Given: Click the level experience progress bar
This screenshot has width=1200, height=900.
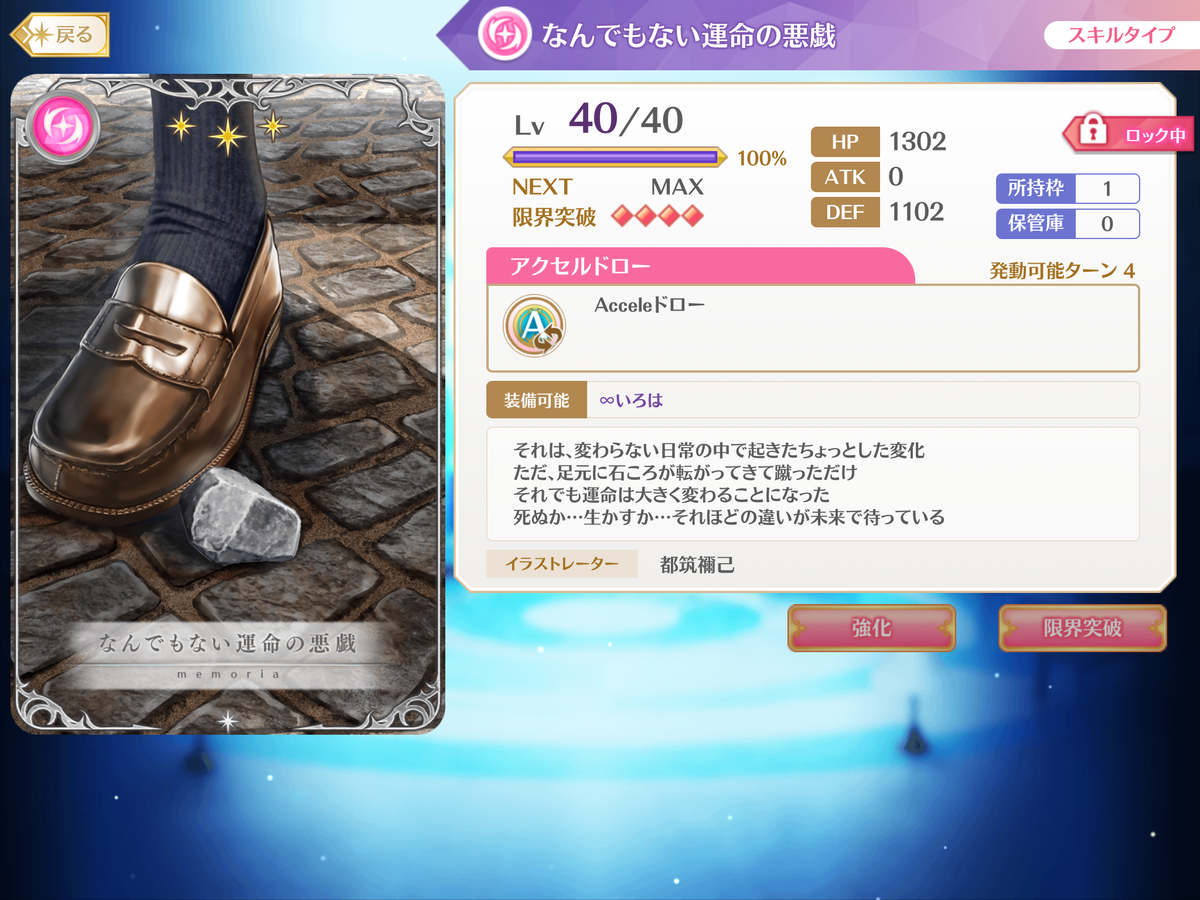Looking at the screenshot, I should point(615,157).
